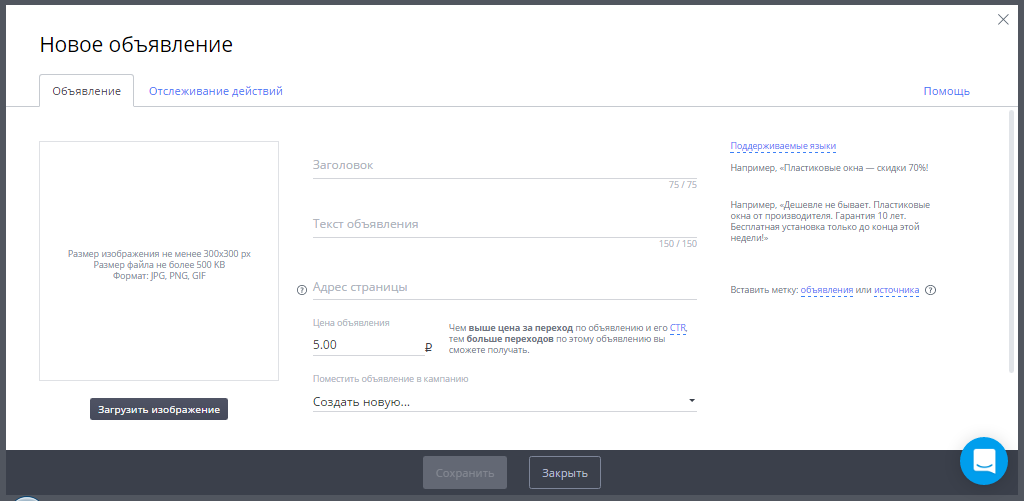Click the help icon beside Адрес страницы
This screenshot has height=501, width=1024.
point(301,290)
